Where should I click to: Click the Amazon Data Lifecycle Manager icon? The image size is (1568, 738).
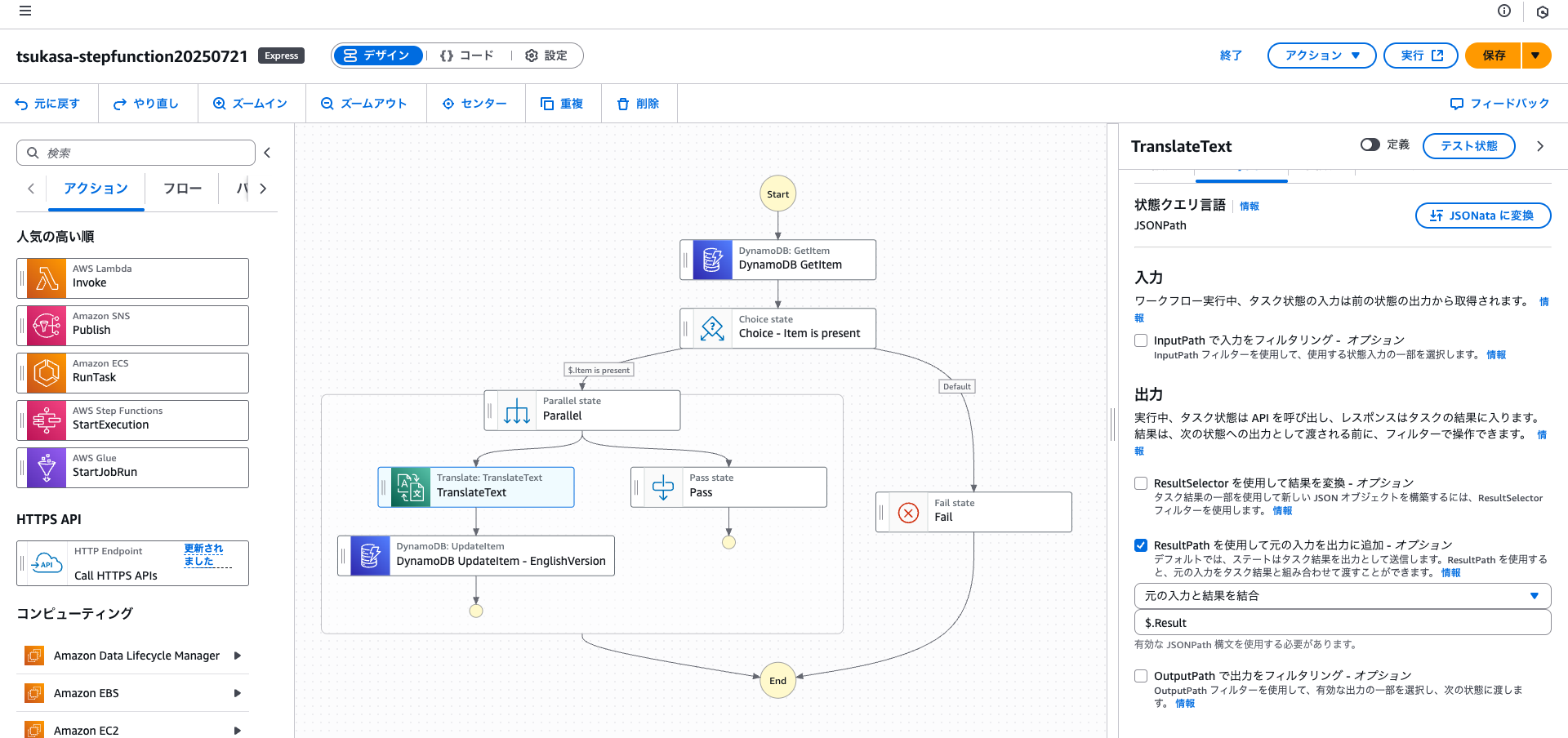34,656
